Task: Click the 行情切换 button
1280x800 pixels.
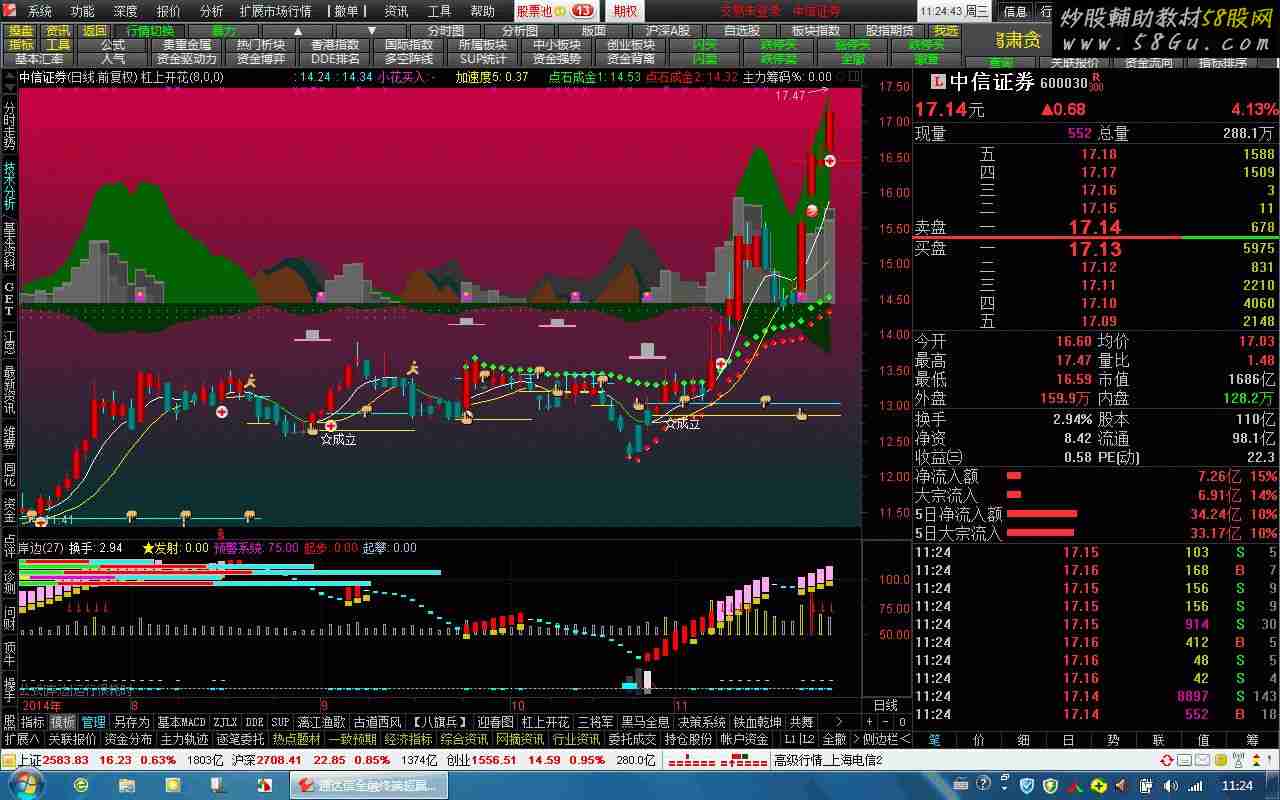Action: point(150,31)
